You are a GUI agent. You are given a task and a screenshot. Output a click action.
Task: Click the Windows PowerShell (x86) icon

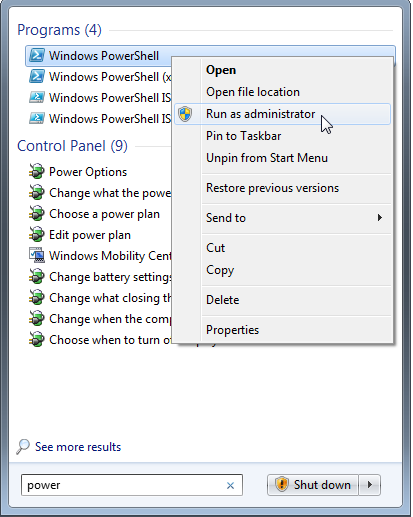click(36, 77)
